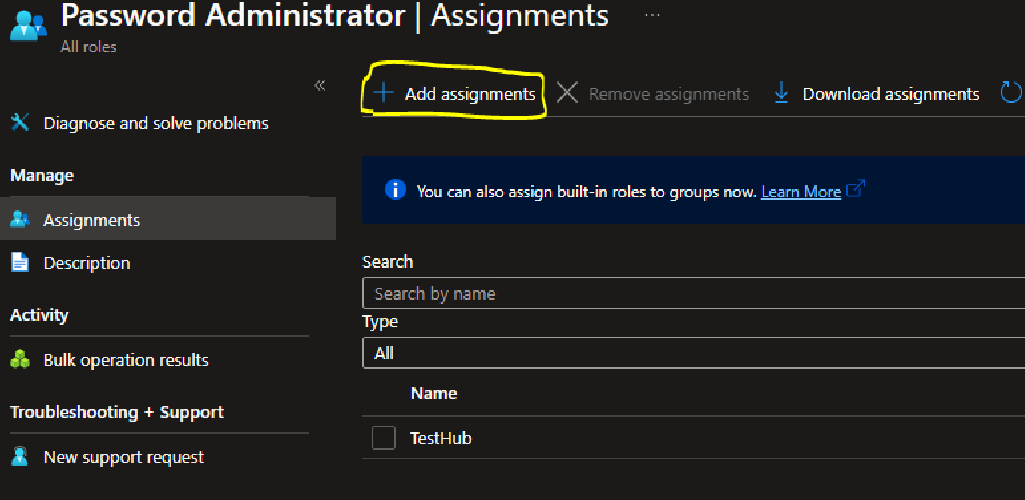This screenshot has width=1025, height=500.
Task: Open the Type dropdown showing All
Action: 693,353
